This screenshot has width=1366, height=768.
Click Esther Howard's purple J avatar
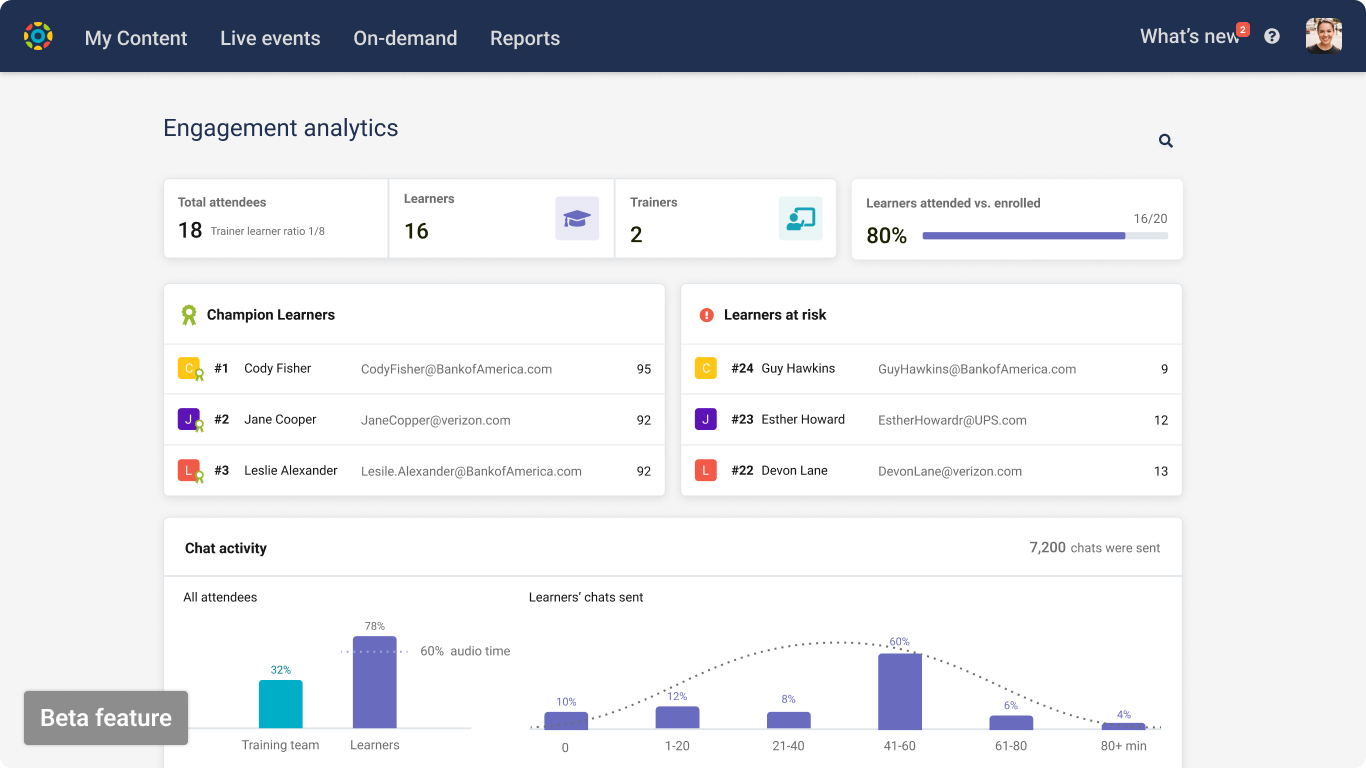(x=706, y=419)
